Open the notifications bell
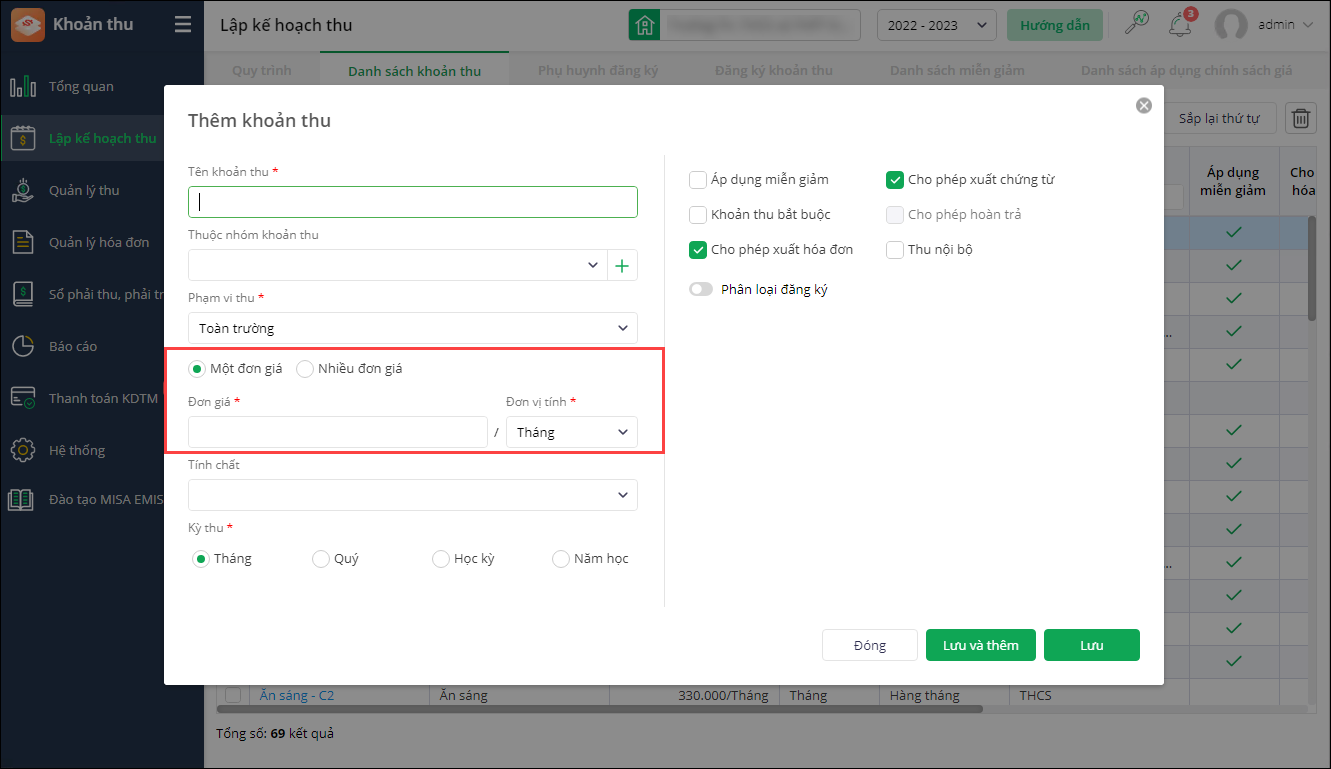 (x=1182, y=24)
